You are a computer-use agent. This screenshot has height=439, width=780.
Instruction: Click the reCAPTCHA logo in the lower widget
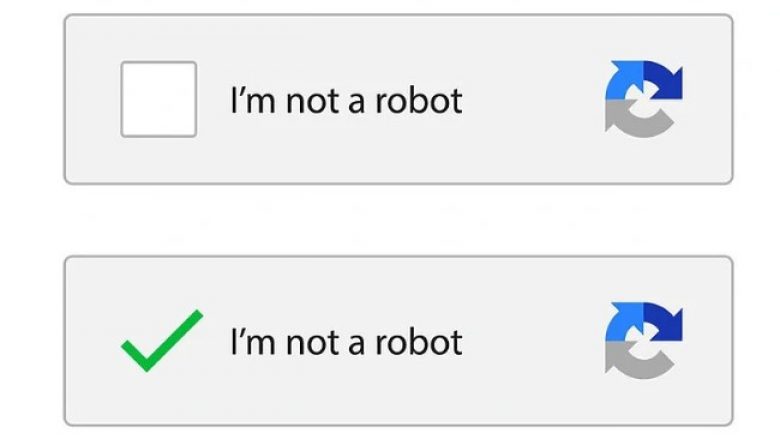pyautogui.click(x=644, y=341)
